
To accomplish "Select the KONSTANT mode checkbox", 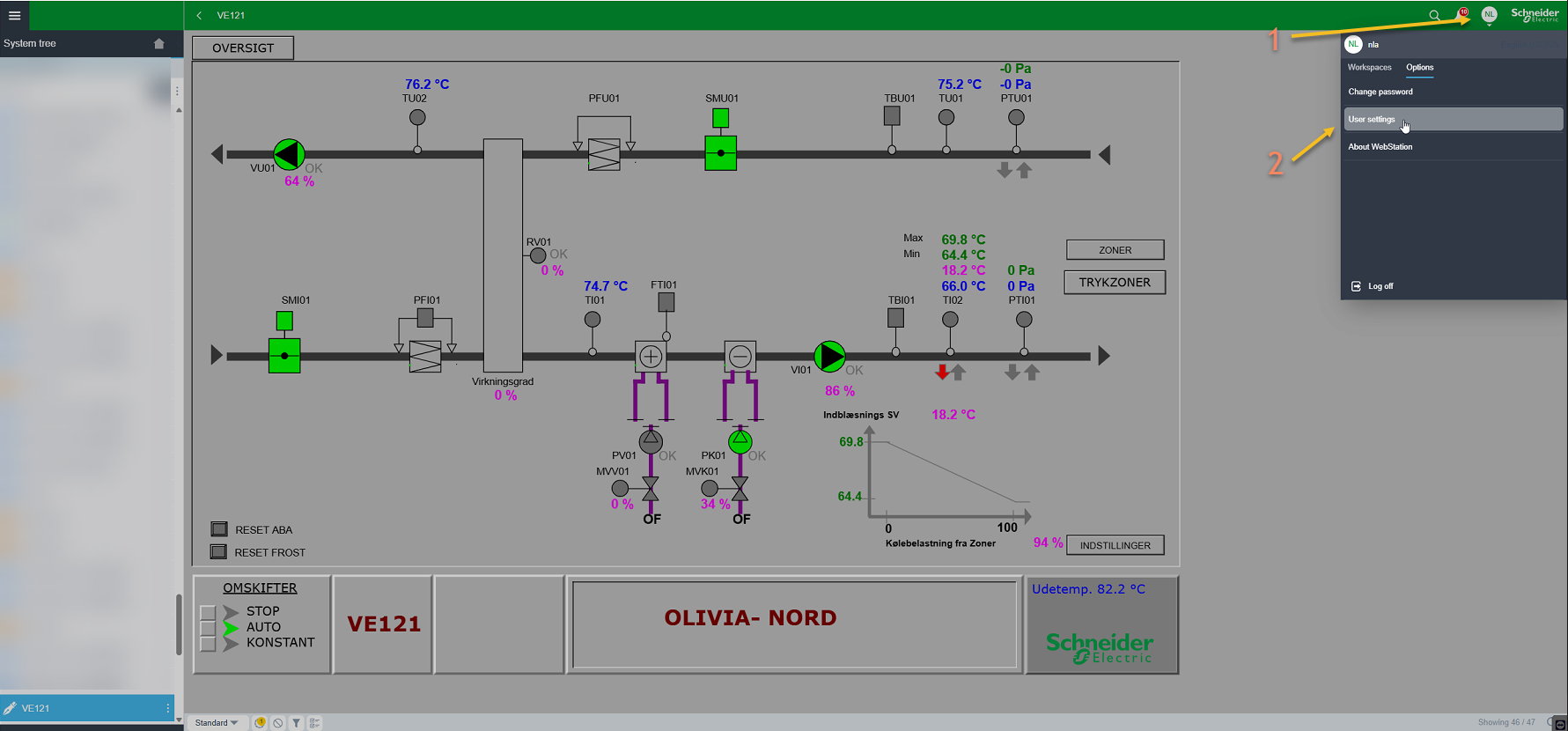I will click(x=208, y=644).
